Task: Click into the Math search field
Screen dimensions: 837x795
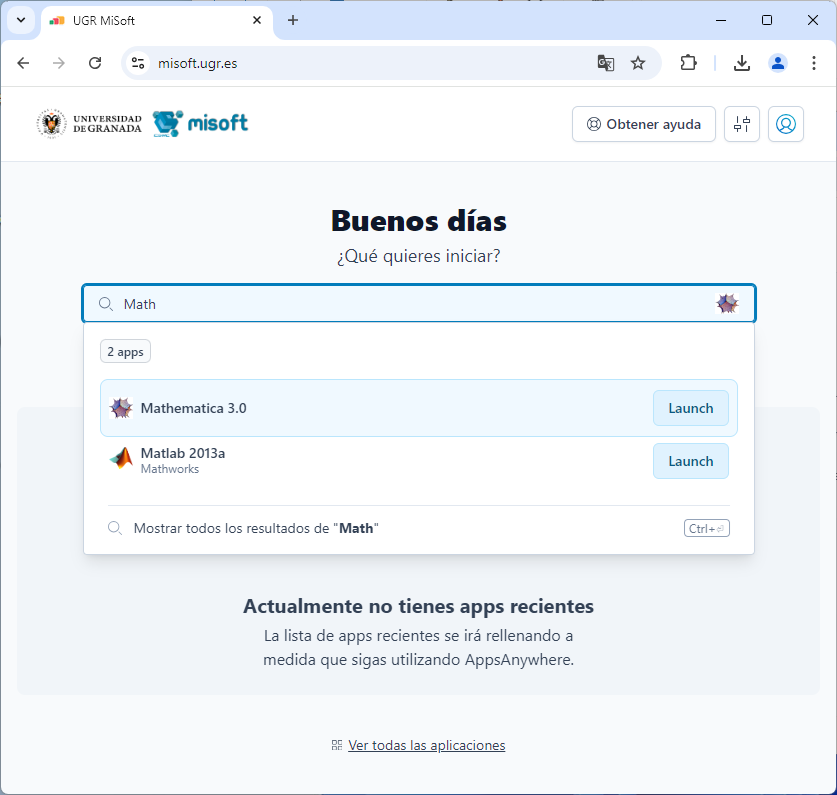Action: click(418, 303)
